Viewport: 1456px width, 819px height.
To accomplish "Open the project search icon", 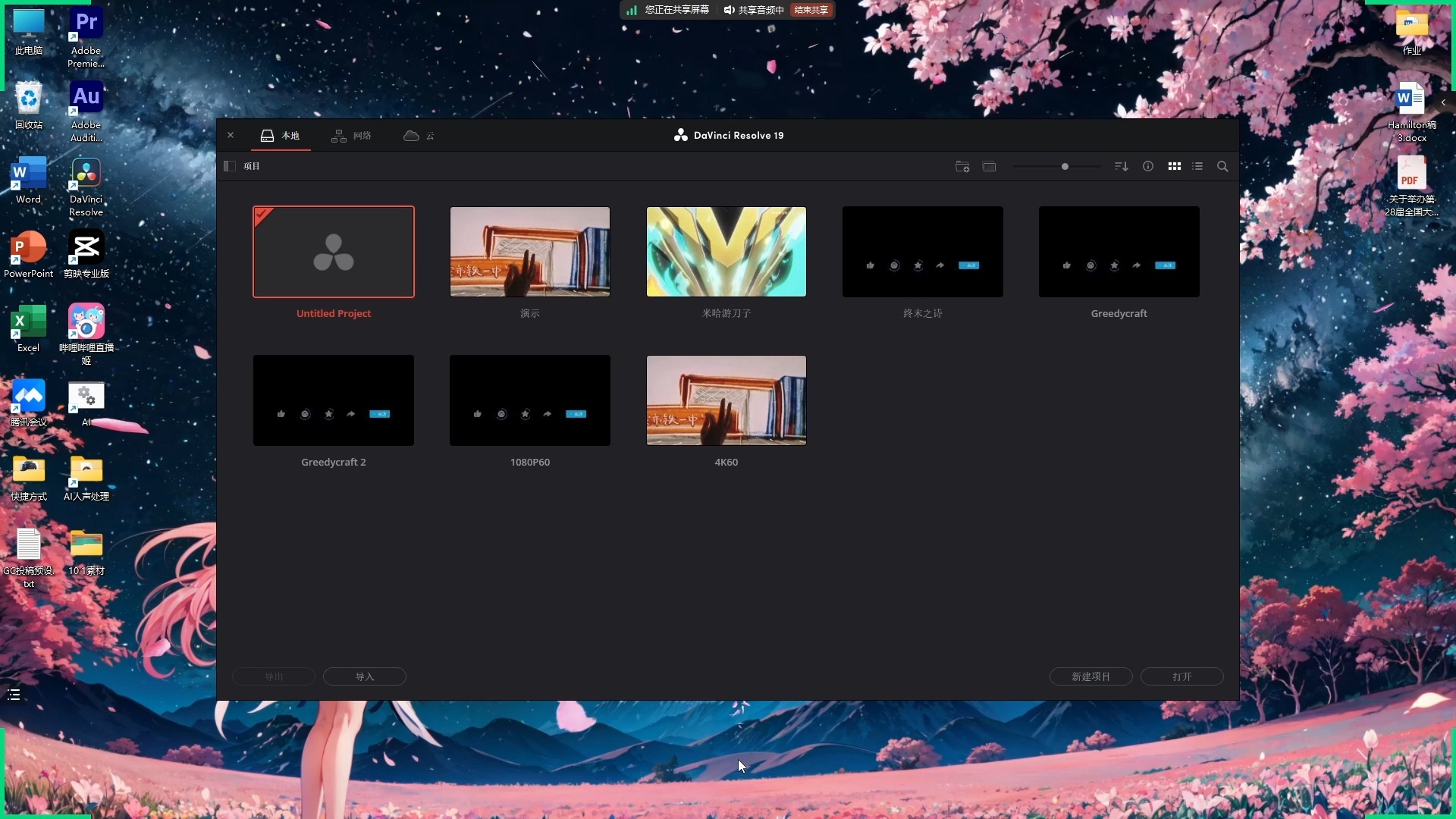I will tap(1222, 167).
